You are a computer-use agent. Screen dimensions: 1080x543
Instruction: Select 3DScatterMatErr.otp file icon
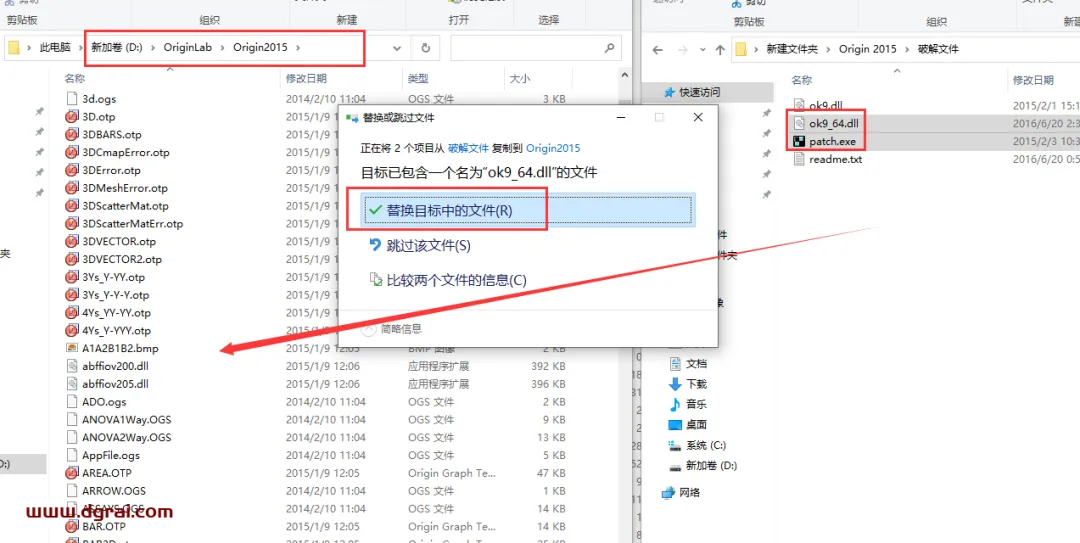pyautogui.click(x=72, y=224)
